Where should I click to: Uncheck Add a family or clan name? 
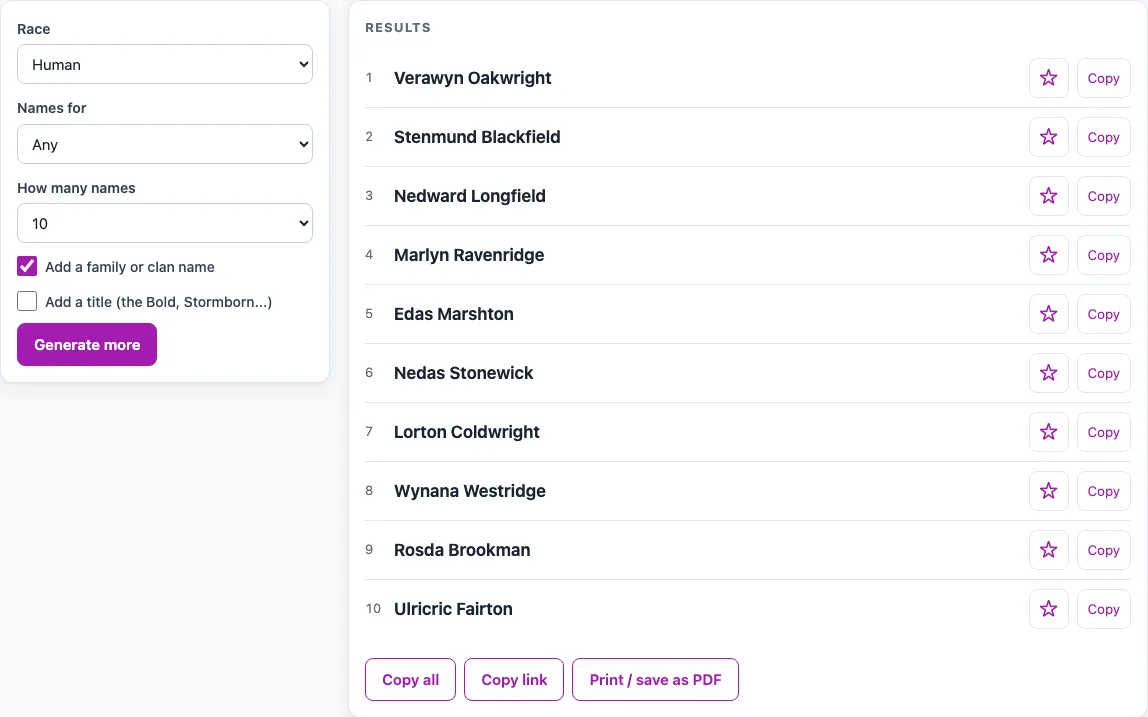pos(27,267)
